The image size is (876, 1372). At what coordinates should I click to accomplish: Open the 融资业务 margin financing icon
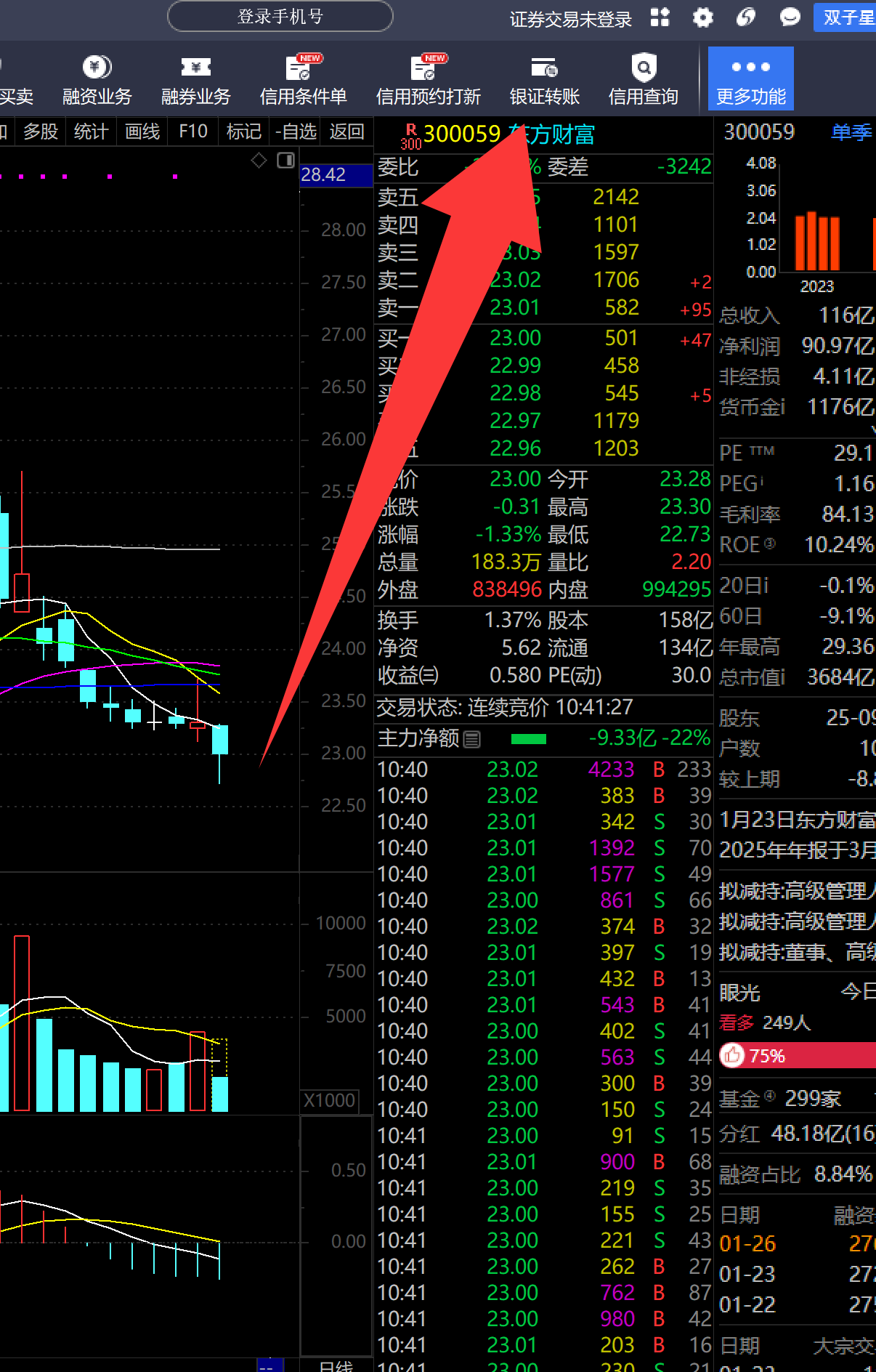pyautogui.click(x=97, y=80)
